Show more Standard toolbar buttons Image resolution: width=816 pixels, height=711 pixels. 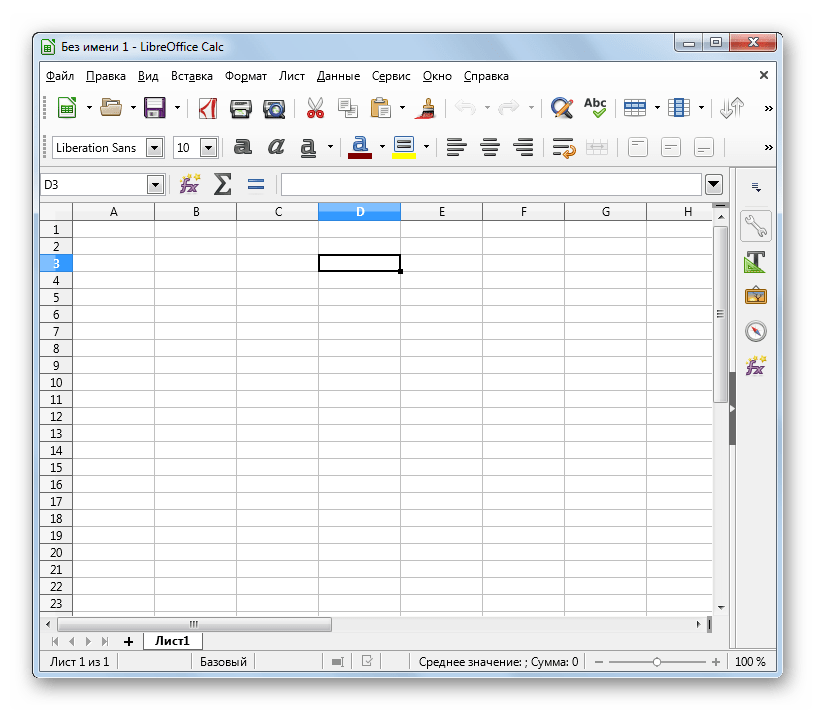768,108
